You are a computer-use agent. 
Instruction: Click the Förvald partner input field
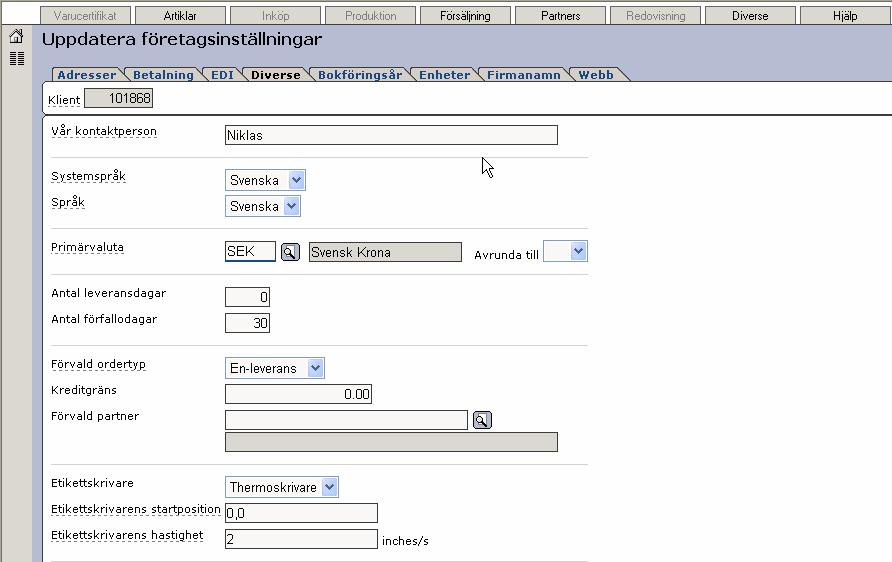[x=346, y=420]
